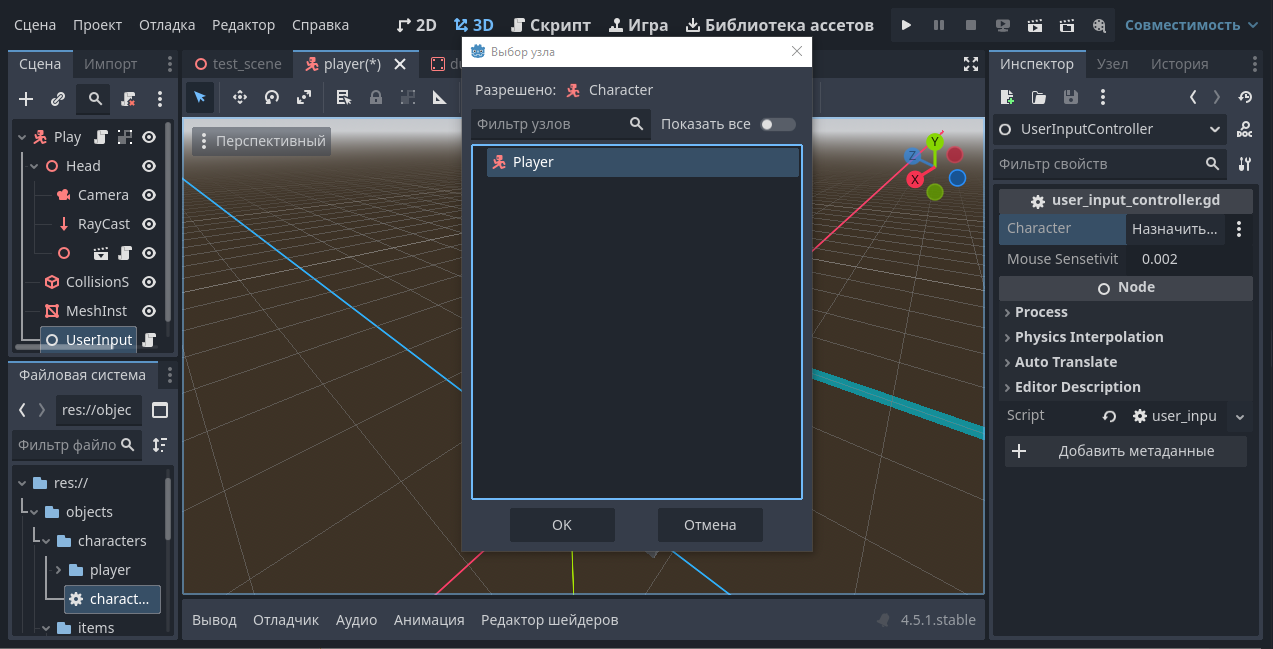Open the Compatibility renderer dropdown
Screen dimensions: 1273x649
pyautogui.click(x=1191, y=25)
